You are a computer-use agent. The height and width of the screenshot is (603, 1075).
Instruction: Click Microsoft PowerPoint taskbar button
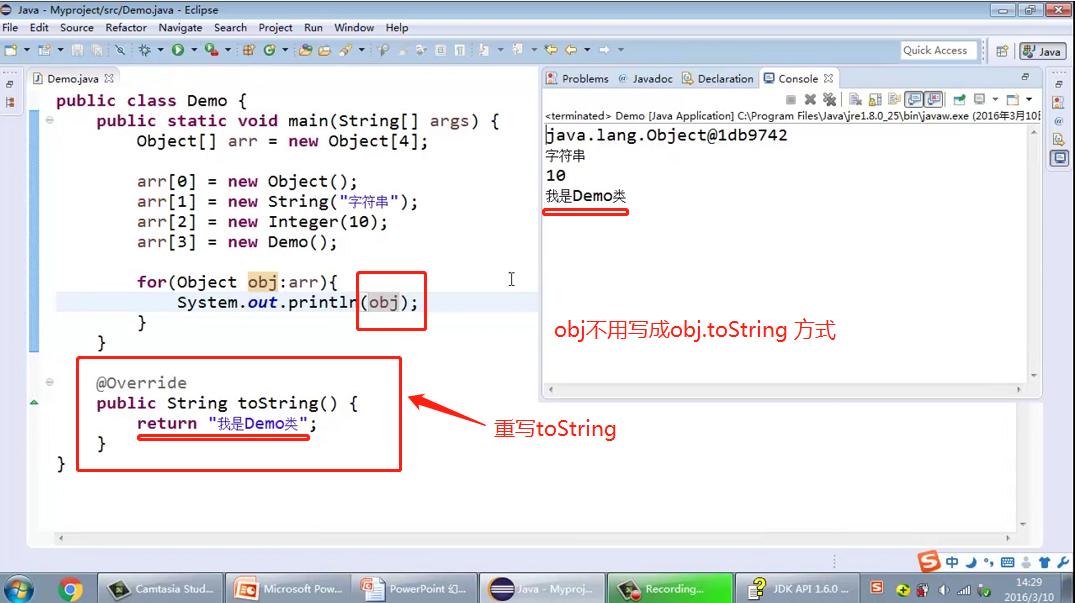289,589
